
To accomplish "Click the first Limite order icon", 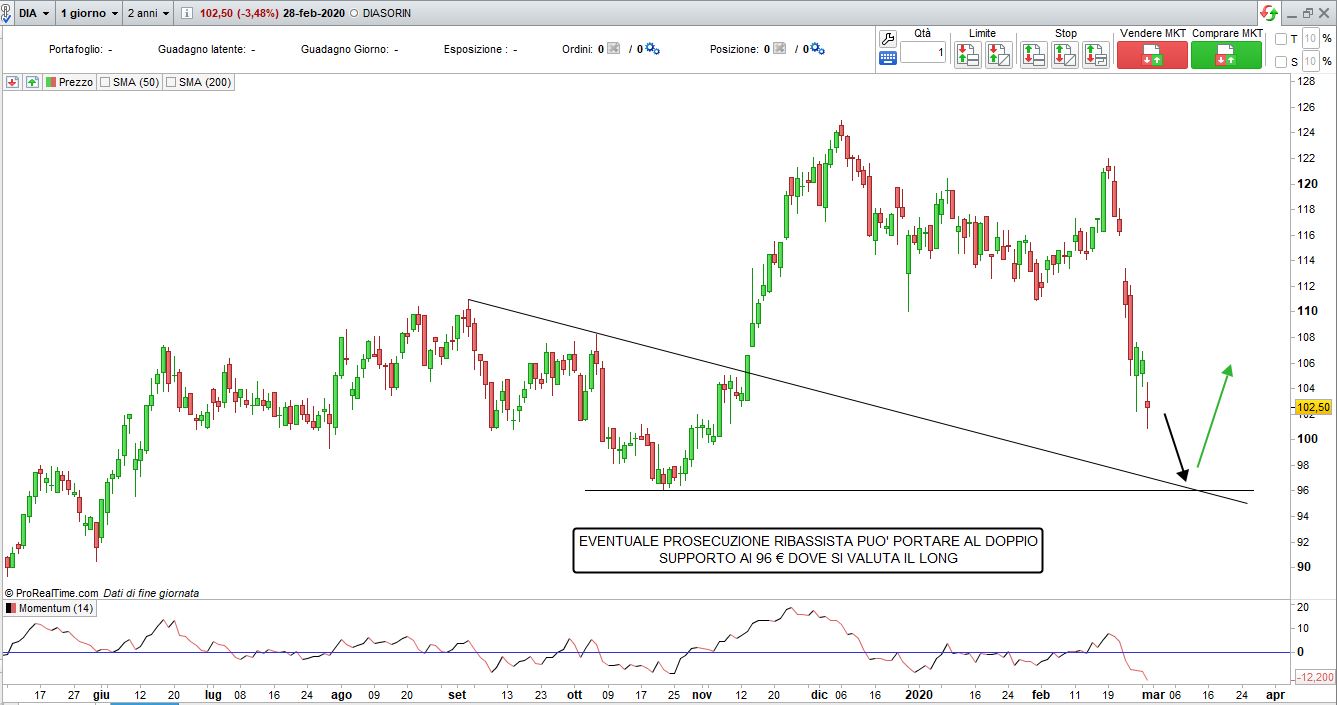I will point(967,54).
